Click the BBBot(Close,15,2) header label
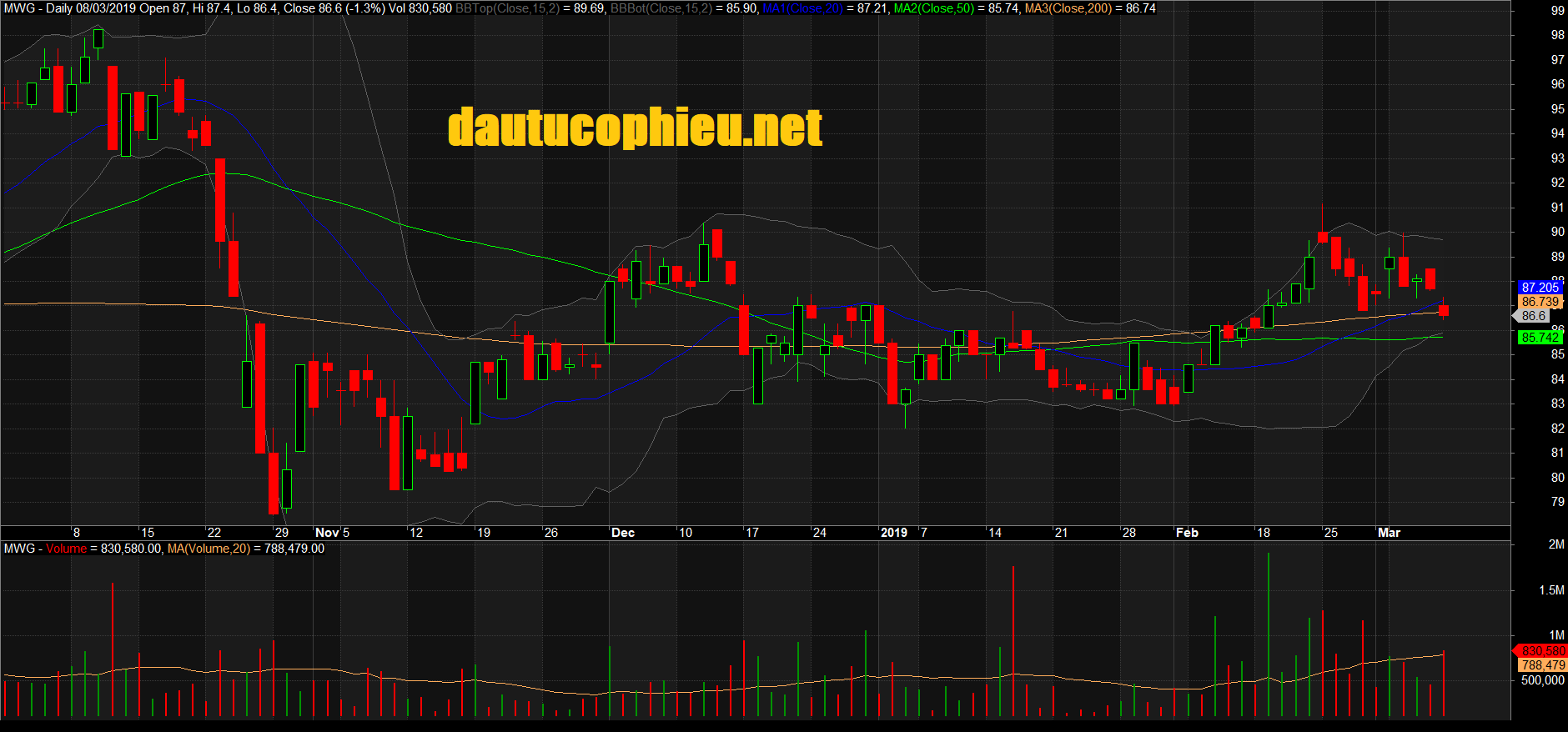Screen dimensions: 1568x732 click(x=661, y=8)
